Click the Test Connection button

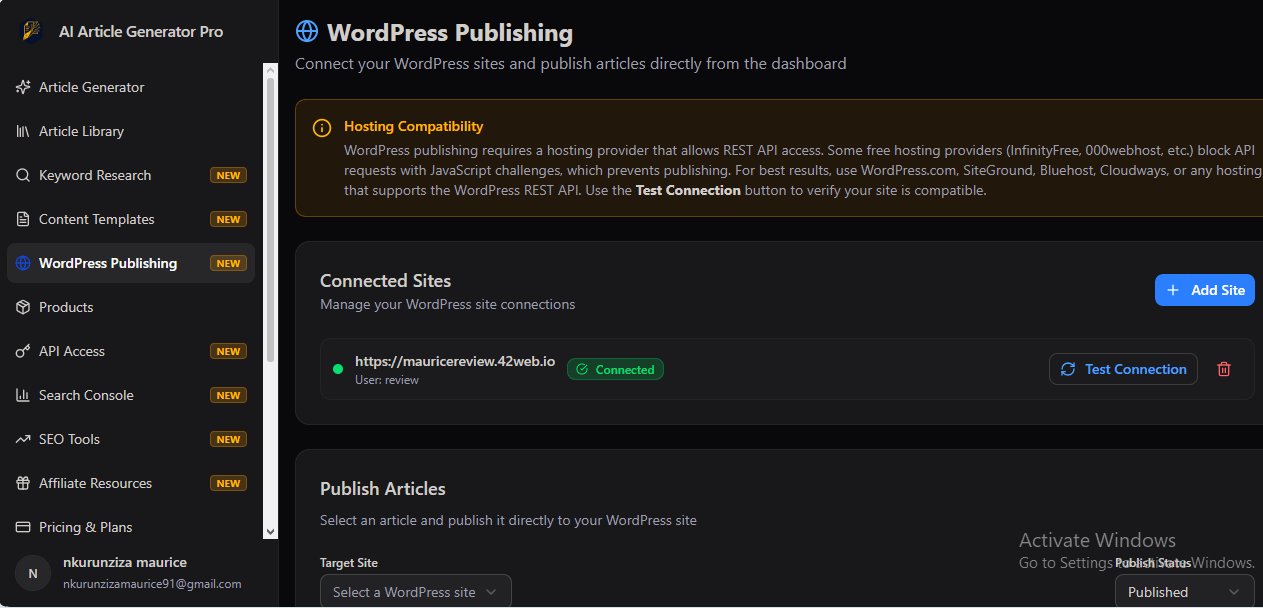(x=1123, y=369)
